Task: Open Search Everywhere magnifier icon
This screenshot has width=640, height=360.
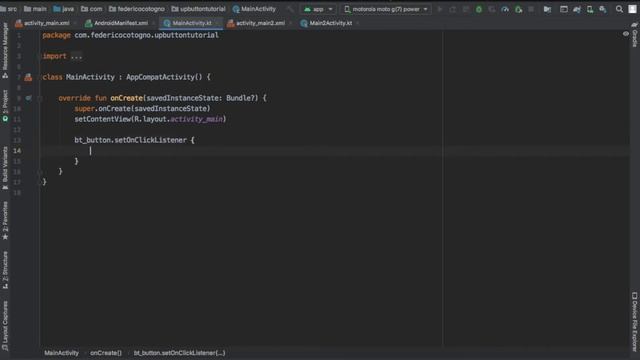Action: 619,9
